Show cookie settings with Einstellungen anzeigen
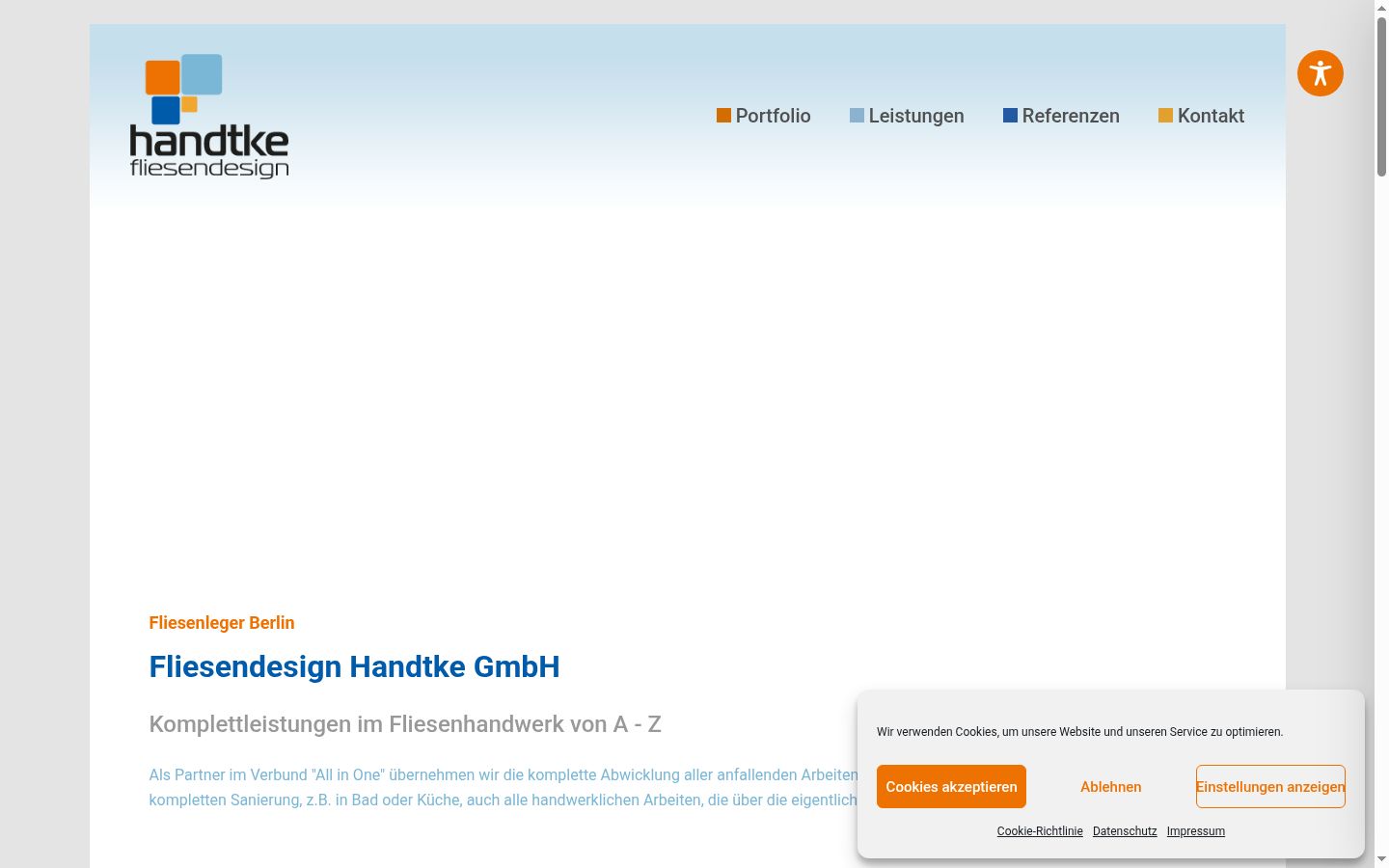The image size is (1389, 868). [1270, 787]
